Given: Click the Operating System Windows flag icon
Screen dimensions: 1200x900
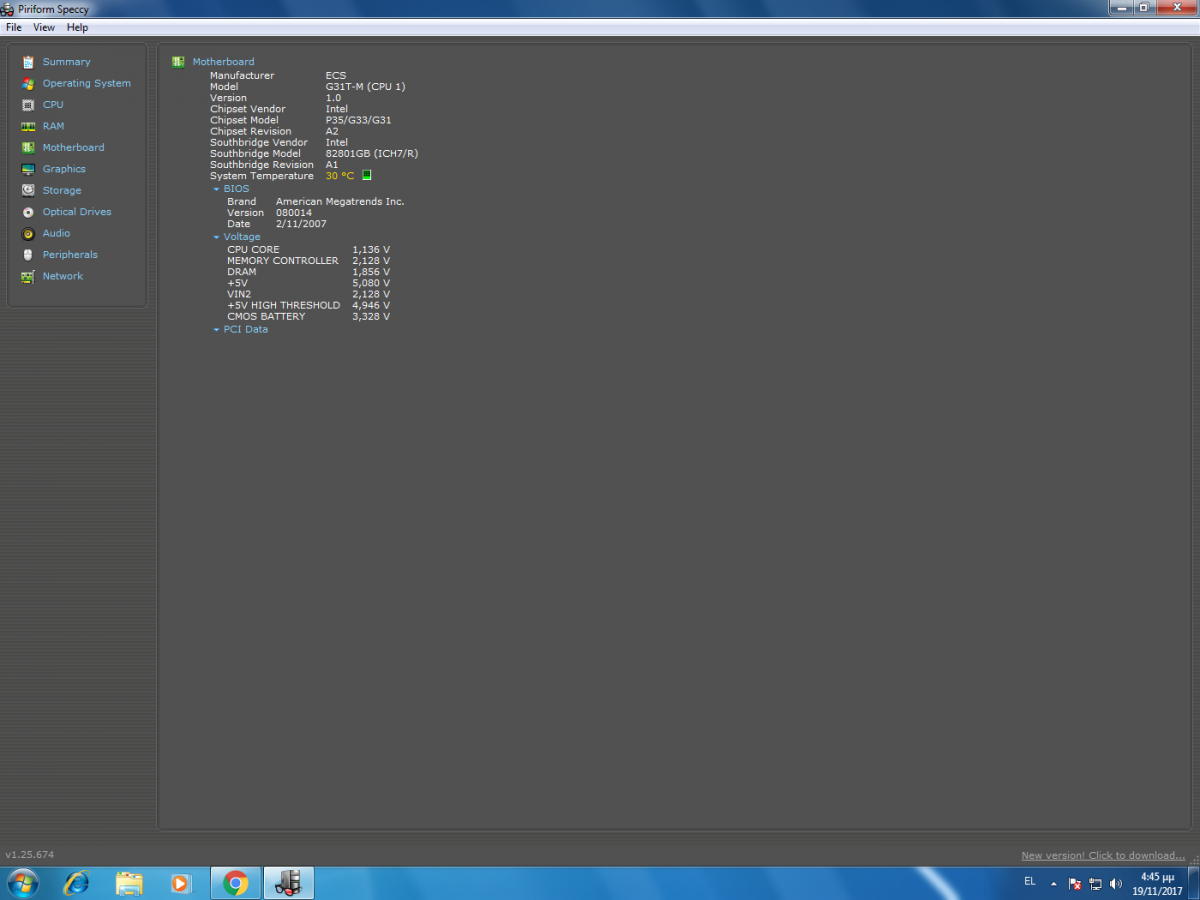Looking at the screenshot, I should point(28,83).
